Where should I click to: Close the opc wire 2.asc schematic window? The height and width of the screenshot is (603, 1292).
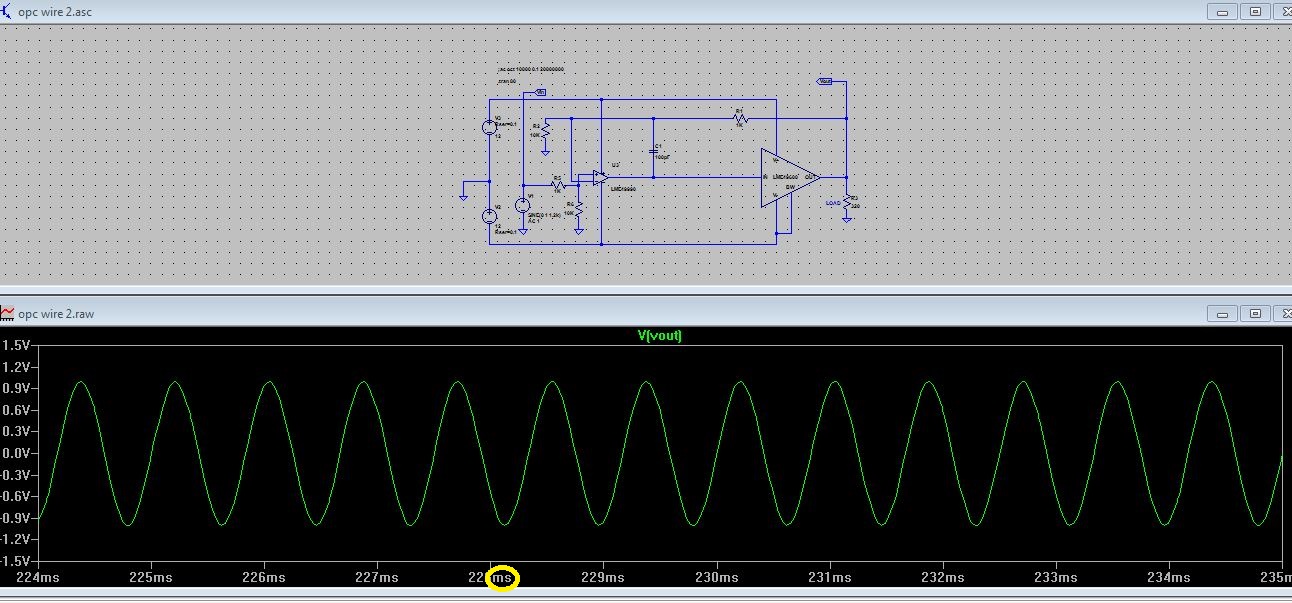coord(1284,12)
